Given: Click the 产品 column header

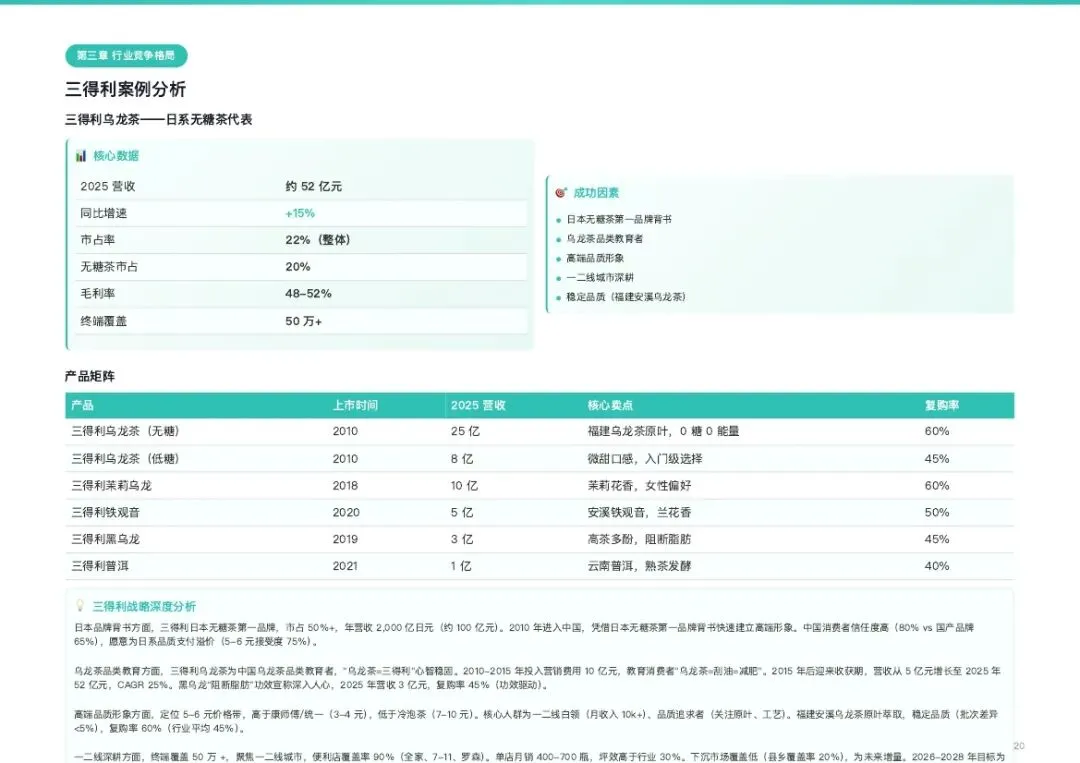Looking at the screenshot, I should click(83, 406).
